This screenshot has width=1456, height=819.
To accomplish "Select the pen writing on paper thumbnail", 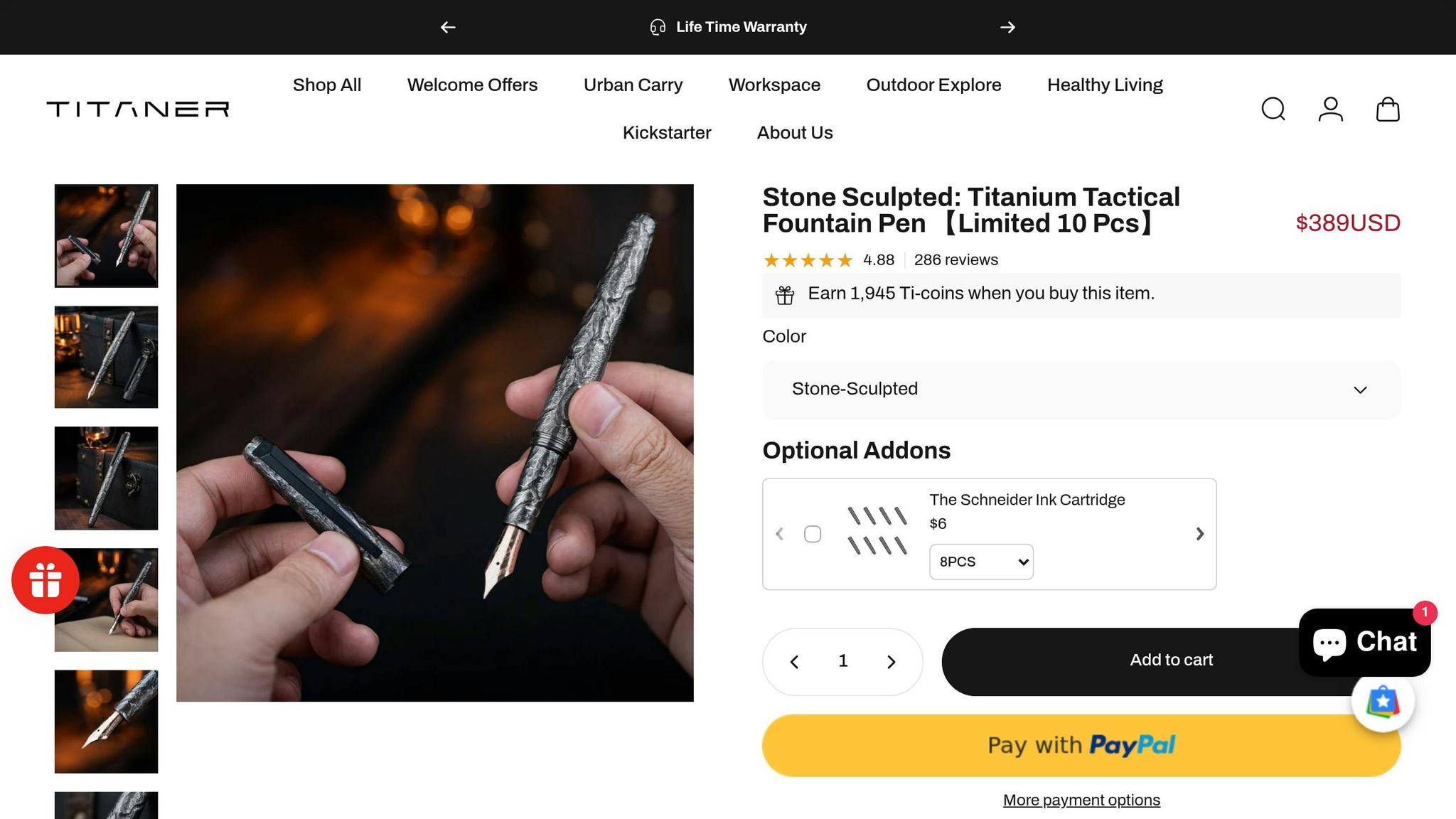I will tap(106, 600).
